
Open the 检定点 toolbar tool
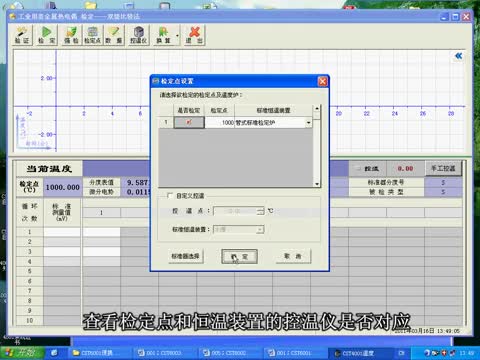pyautogui.click(x=92, y=35)
